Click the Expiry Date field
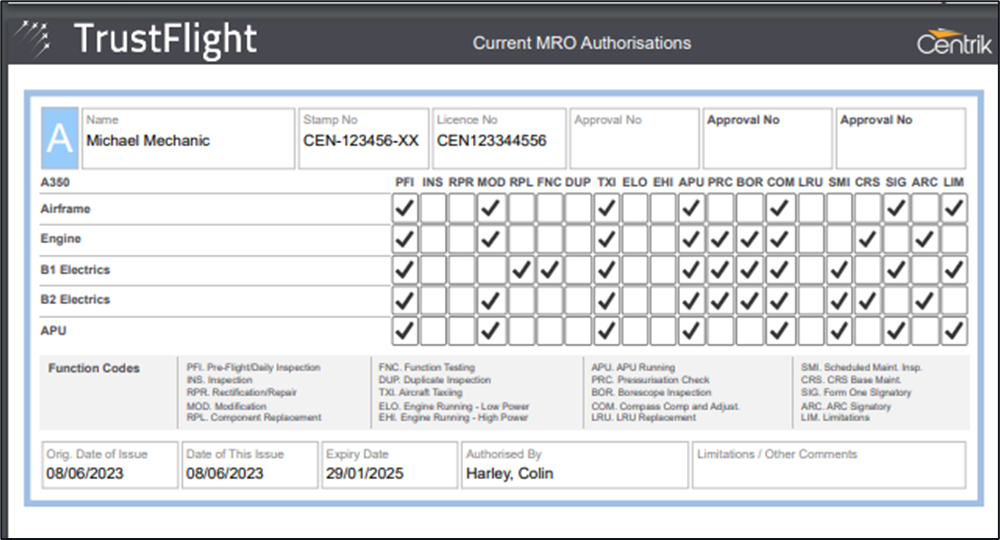The width and height of the screenshot is (1000, 540). (x=389, y=465)
